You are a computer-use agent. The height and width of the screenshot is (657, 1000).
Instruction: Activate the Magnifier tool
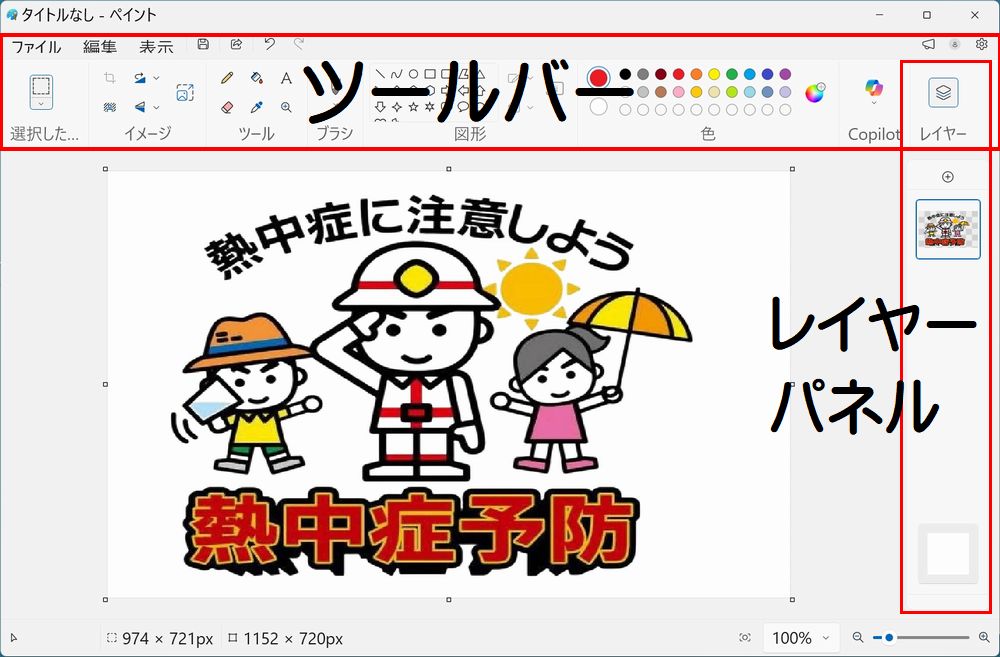(286, 106)
